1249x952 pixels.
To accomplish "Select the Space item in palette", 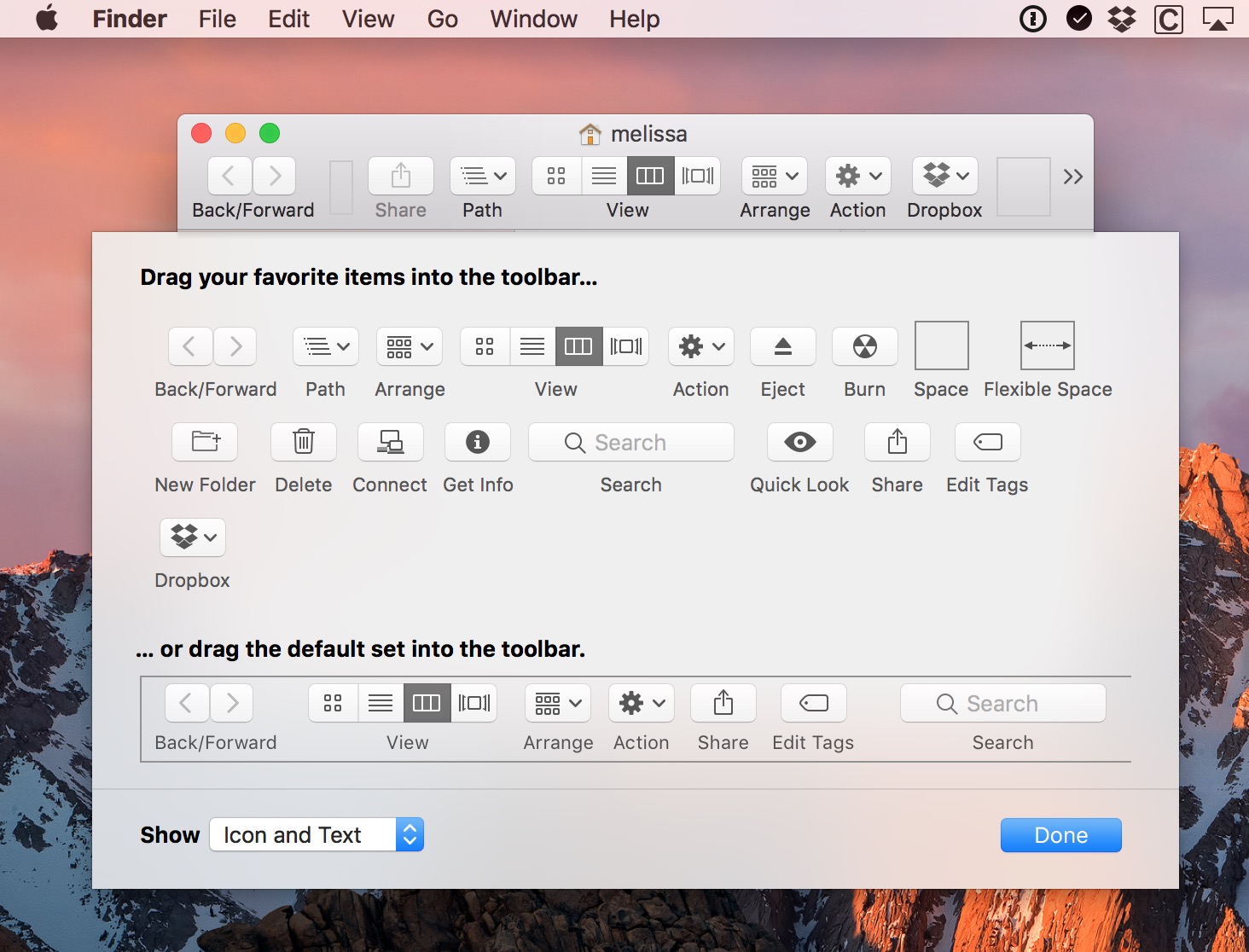I will pyautogui.click(x=941, y=345).
